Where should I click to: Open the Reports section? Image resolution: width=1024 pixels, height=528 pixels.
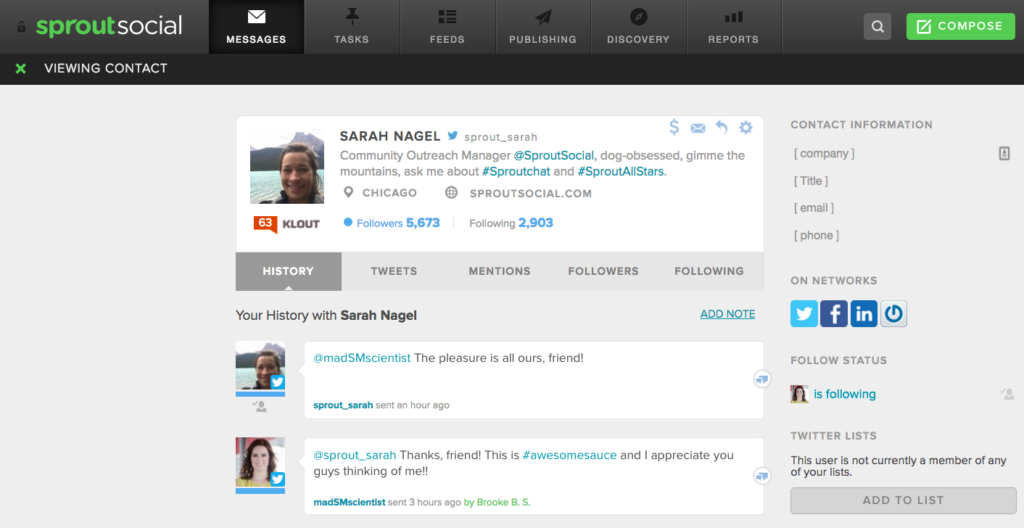click(733, 27)
